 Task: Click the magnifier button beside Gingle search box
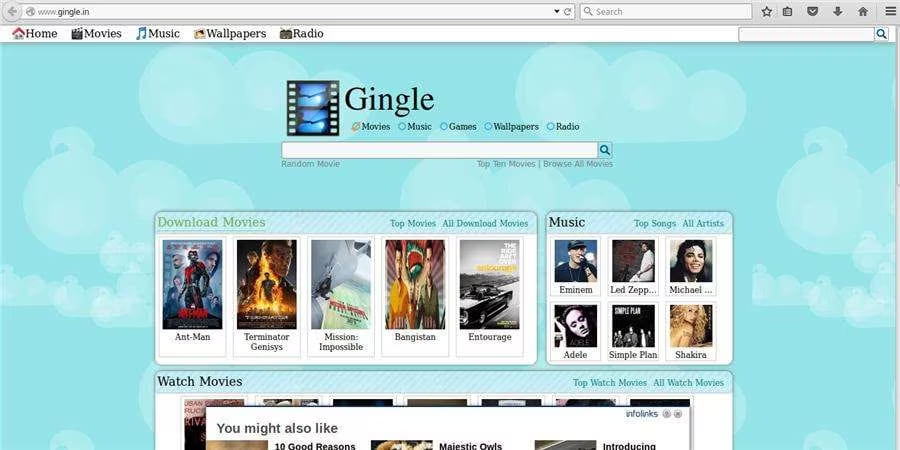(605, 150)
